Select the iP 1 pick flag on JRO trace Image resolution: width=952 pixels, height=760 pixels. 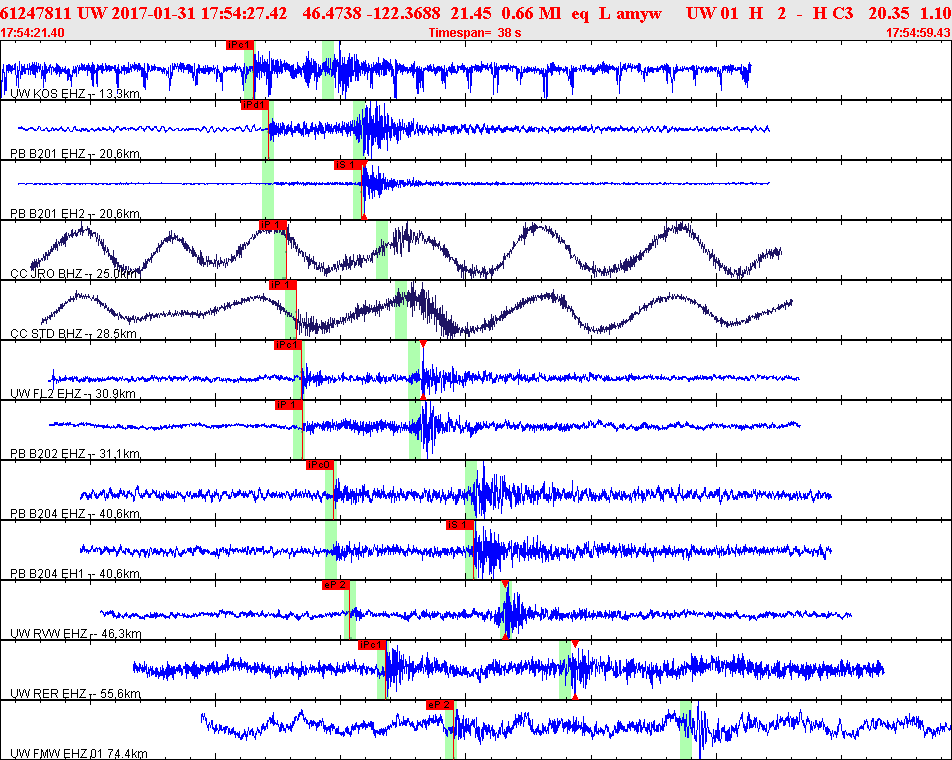[273, 225]
